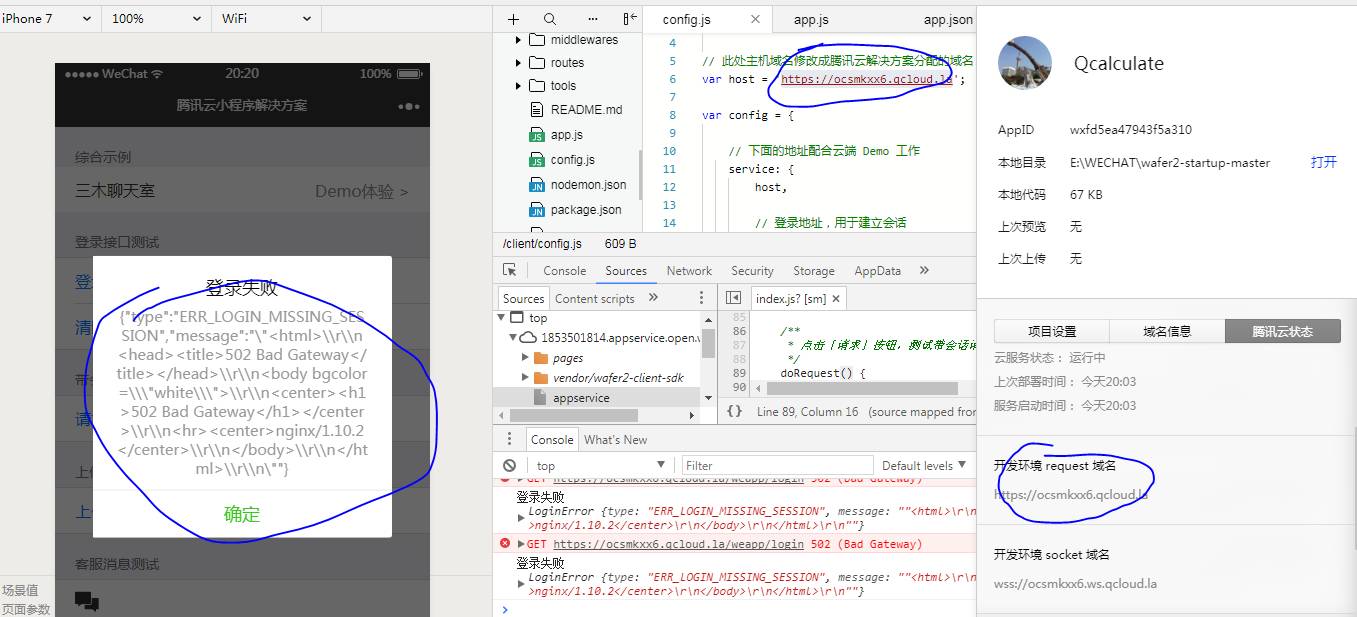Viewport: 1357px width, 617px height.
Task: Select the 域名信息 tab
Action: (x=1167, y=331)
